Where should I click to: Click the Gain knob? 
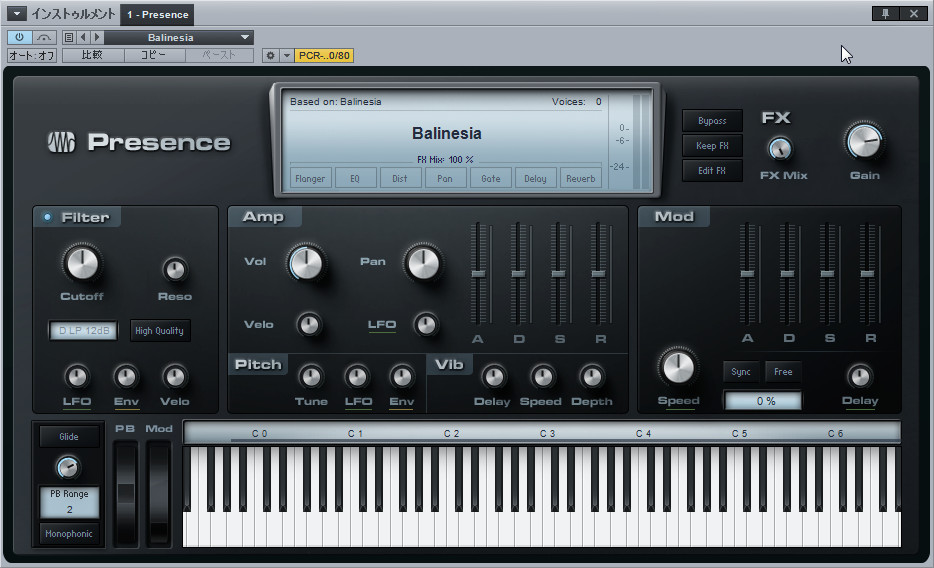click(x=864, y=141)
